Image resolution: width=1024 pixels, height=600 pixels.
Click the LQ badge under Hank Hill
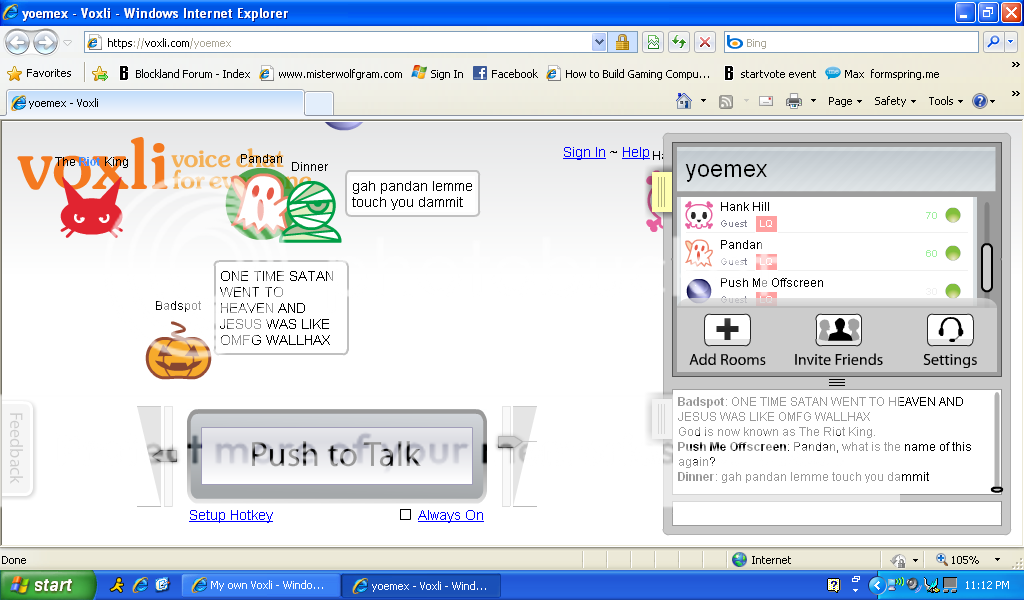766,224
